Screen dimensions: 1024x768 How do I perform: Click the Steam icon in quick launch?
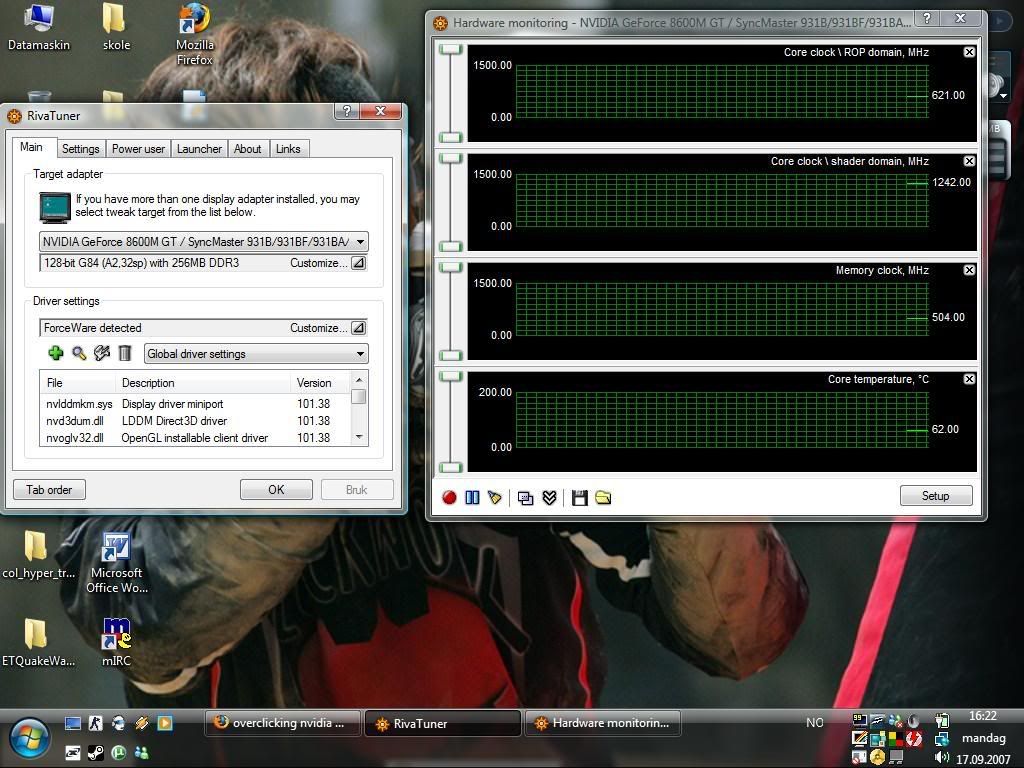click(95, 753)
